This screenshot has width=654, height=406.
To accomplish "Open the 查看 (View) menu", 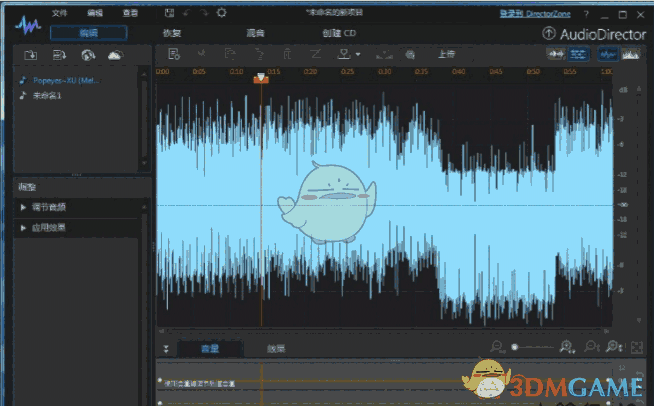I will tap(130, 13).
